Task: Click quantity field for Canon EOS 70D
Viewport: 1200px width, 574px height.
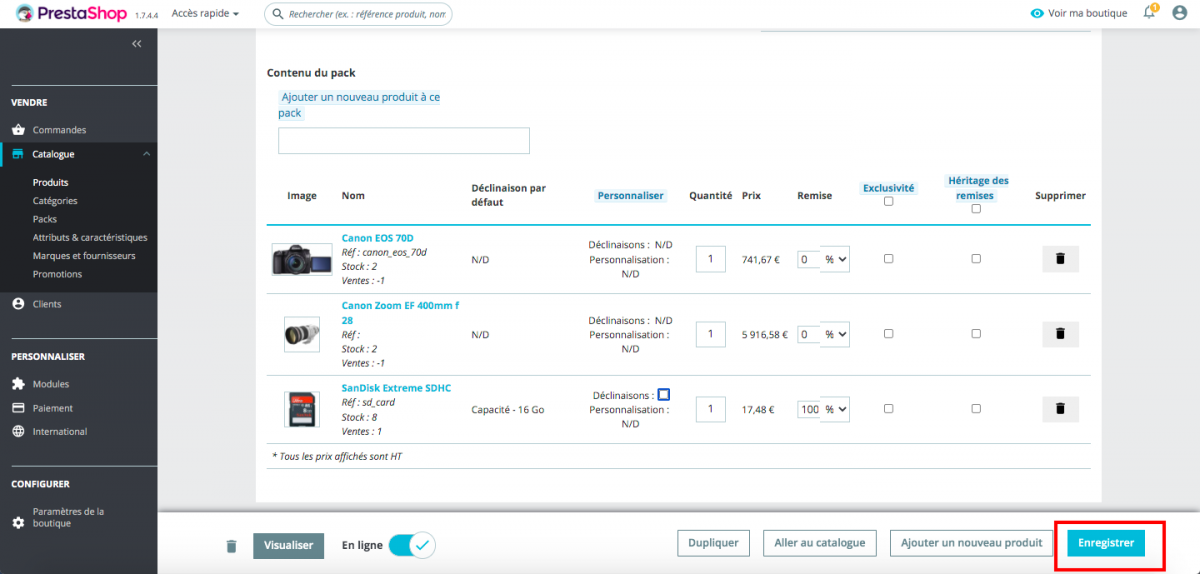Action: [711, 260]
